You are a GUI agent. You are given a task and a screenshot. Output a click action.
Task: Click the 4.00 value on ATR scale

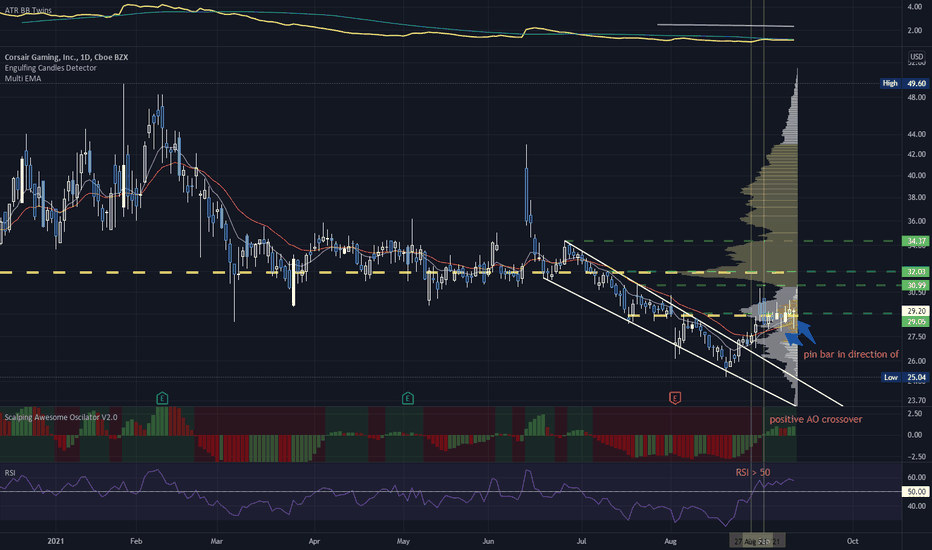tap(915, 7)
